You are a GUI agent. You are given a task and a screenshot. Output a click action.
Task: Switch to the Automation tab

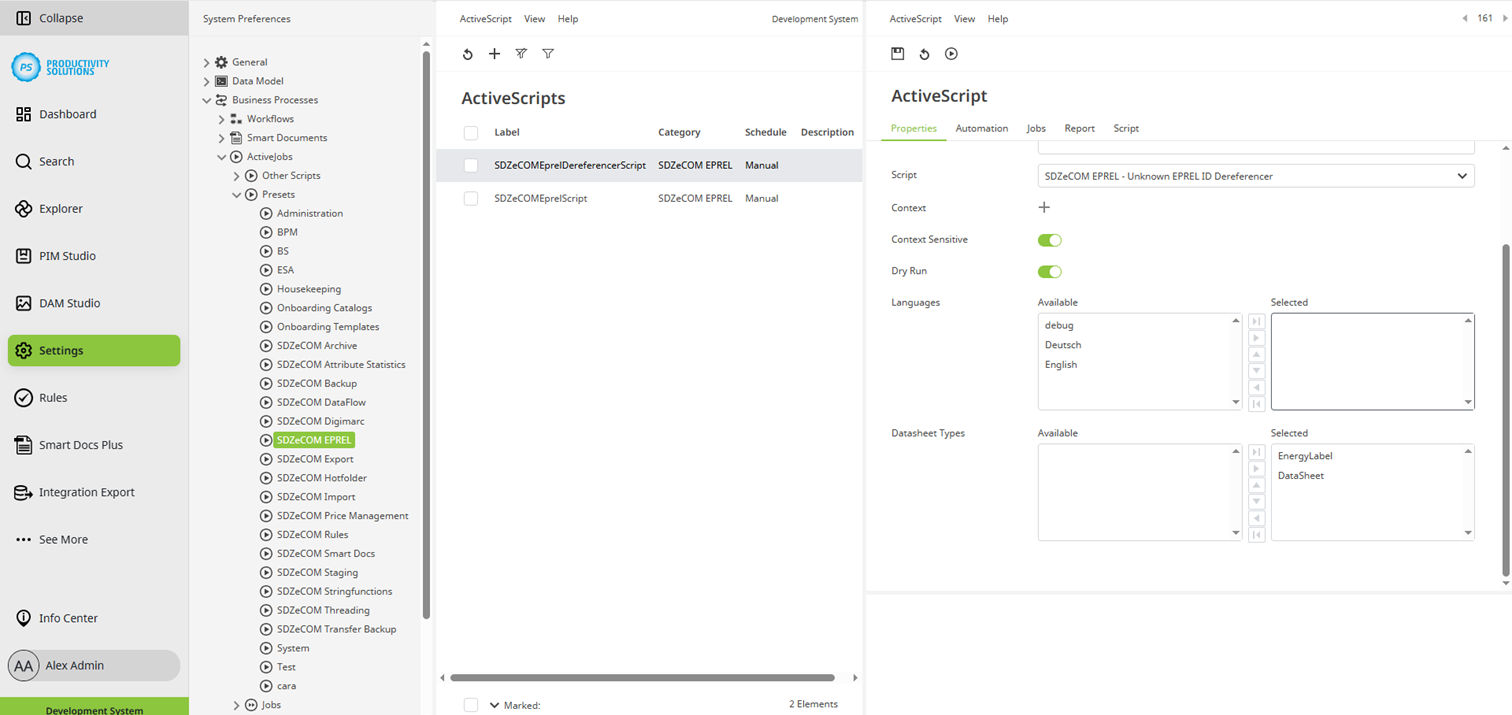click(x=981, y=128)
